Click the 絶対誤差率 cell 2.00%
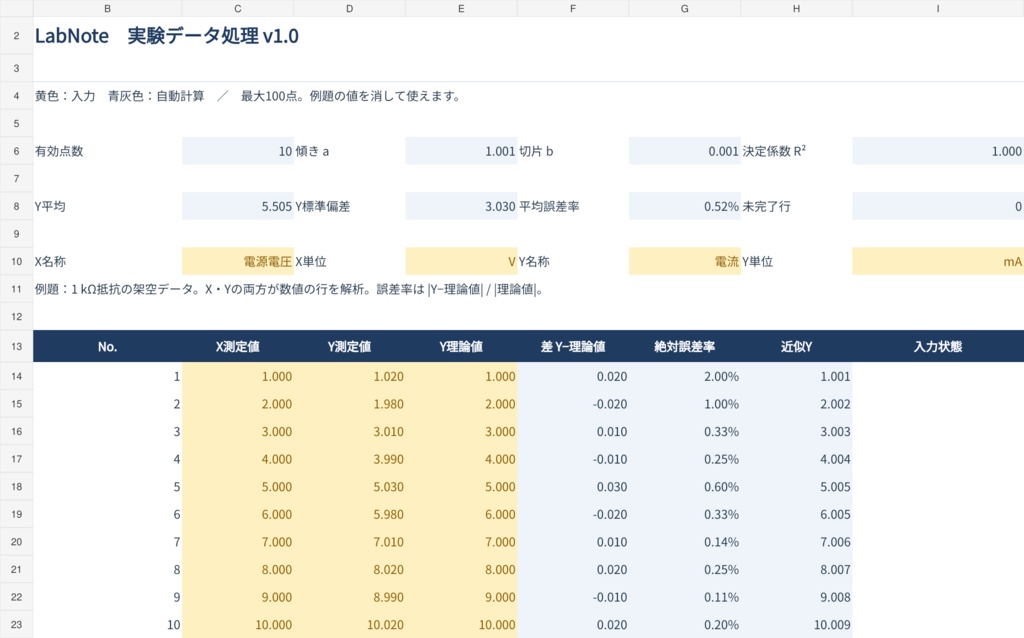Viewport: 1024px width, 638px height. [684, 376]
